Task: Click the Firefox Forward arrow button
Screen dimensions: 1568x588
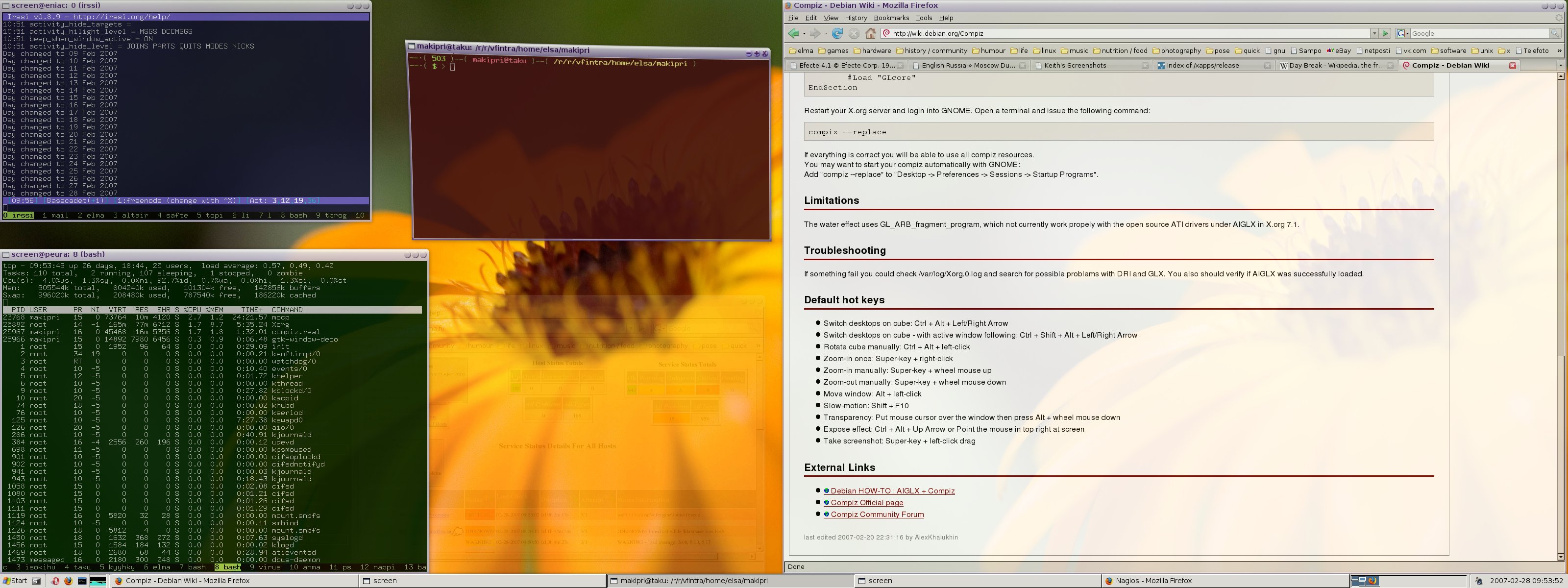Action: 815,33
